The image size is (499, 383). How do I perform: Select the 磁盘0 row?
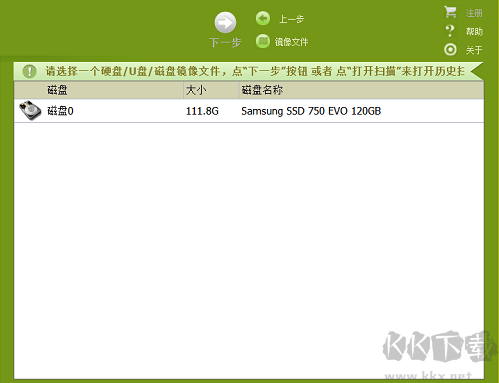coord(249,111)
